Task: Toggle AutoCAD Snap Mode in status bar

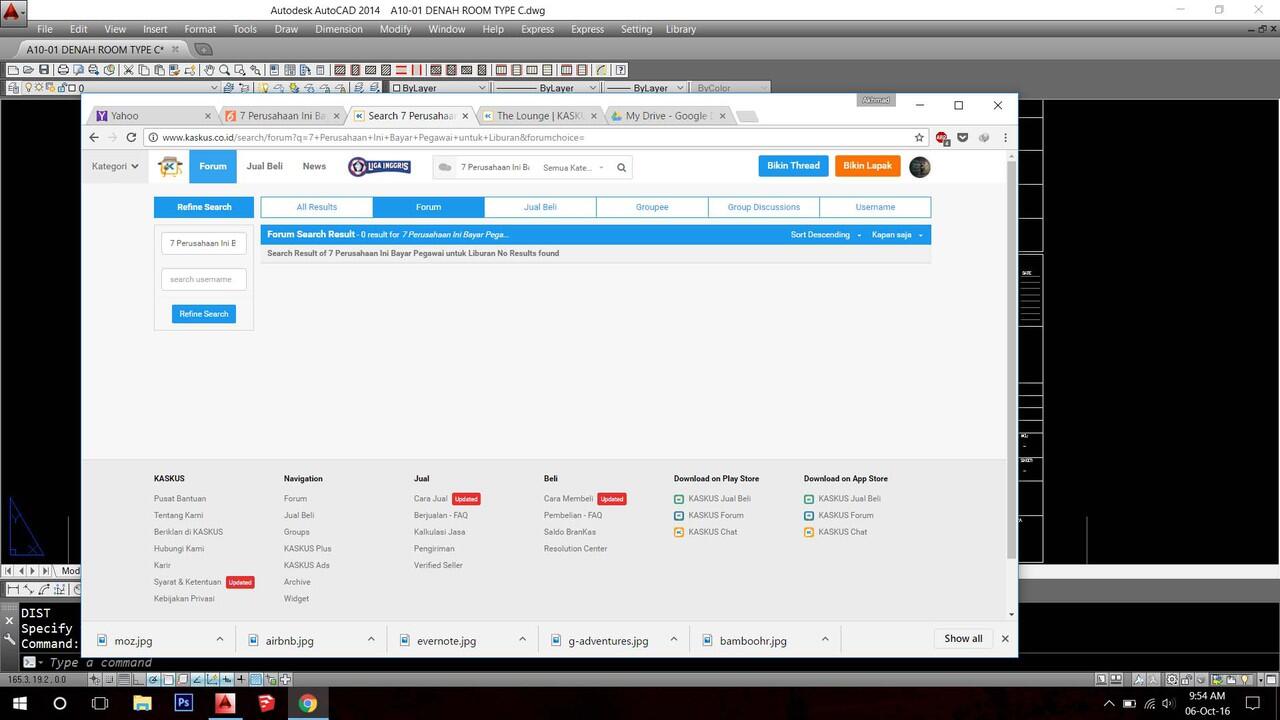Action: point(109,680)
